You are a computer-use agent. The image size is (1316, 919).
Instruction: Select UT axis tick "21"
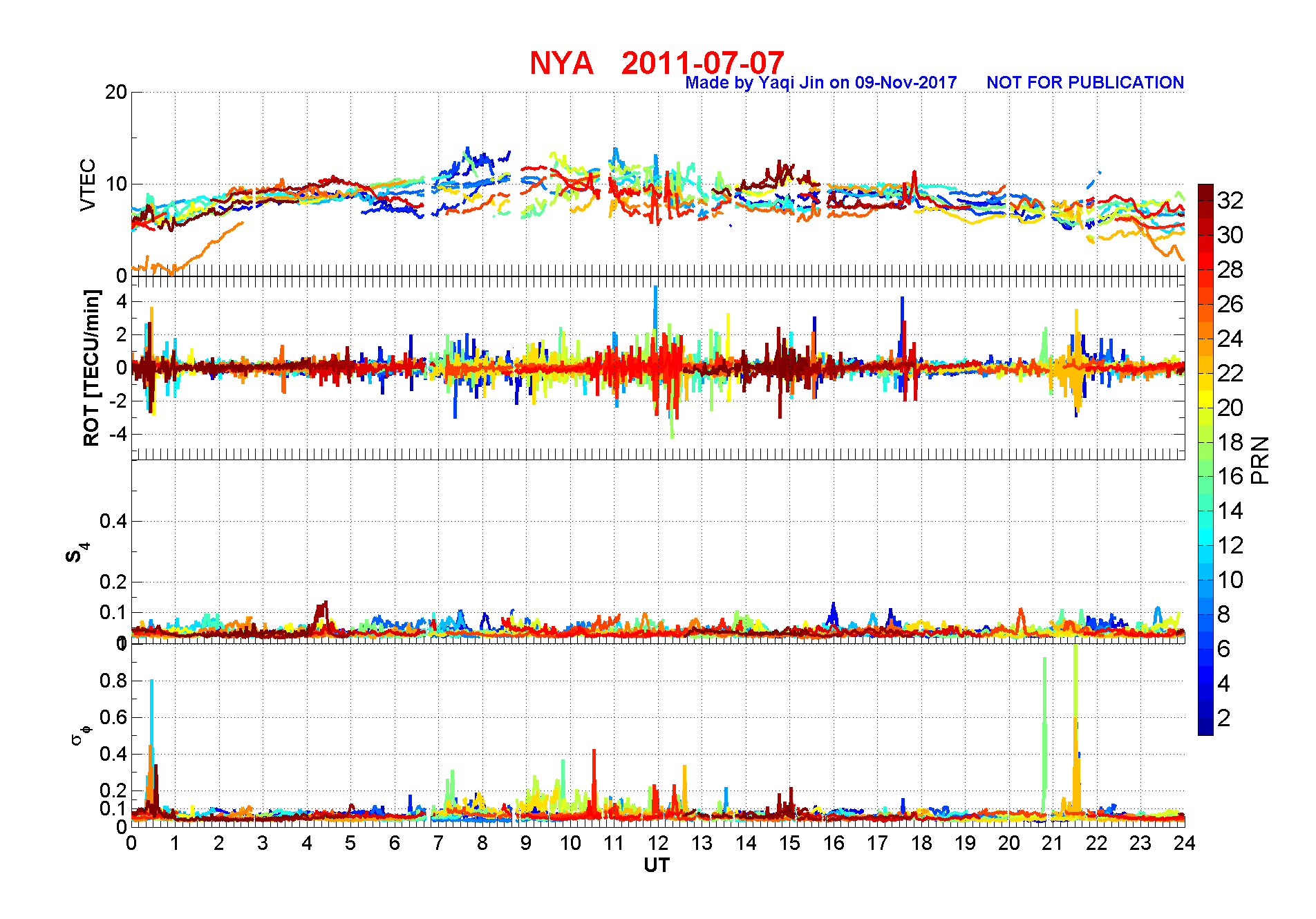point(1053,843)
